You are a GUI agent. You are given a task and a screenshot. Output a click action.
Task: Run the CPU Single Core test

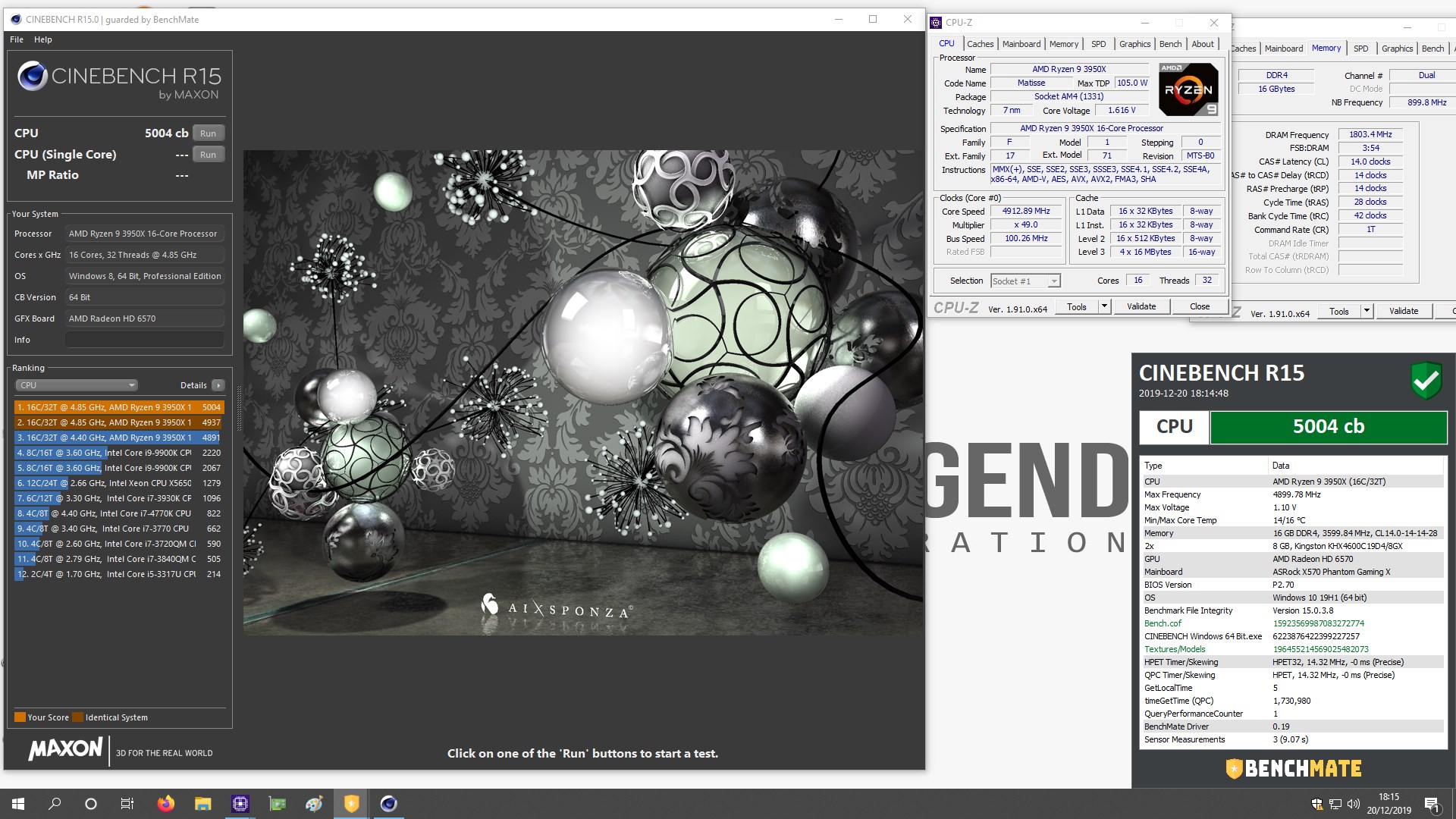[x=209, y=154]
